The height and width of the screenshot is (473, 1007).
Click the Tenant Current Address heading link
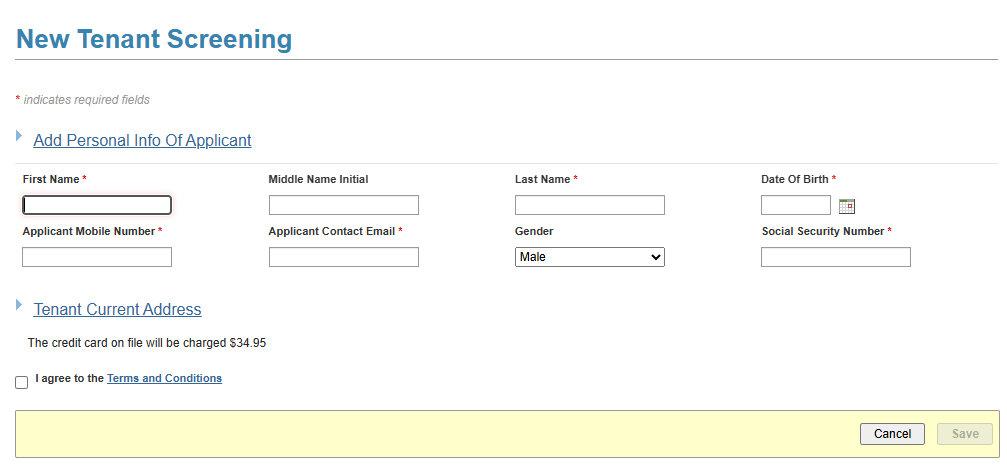click(117, 310)
